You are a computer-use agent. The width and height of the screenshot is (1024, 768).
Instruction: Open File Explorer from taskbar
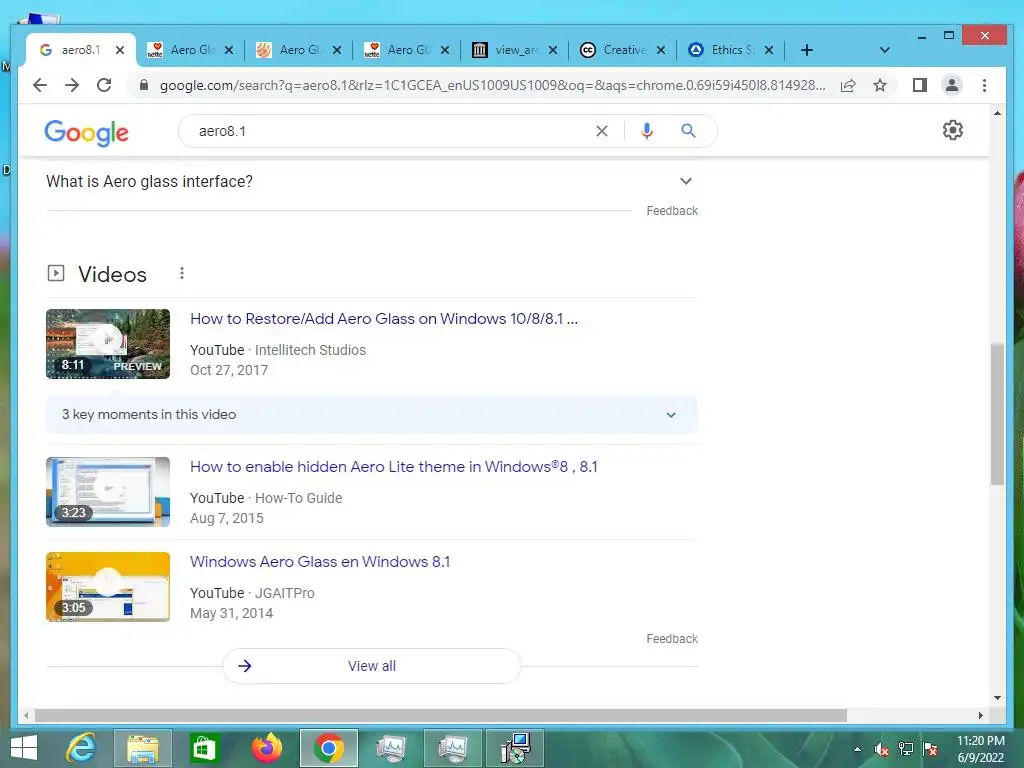(142, 748)
